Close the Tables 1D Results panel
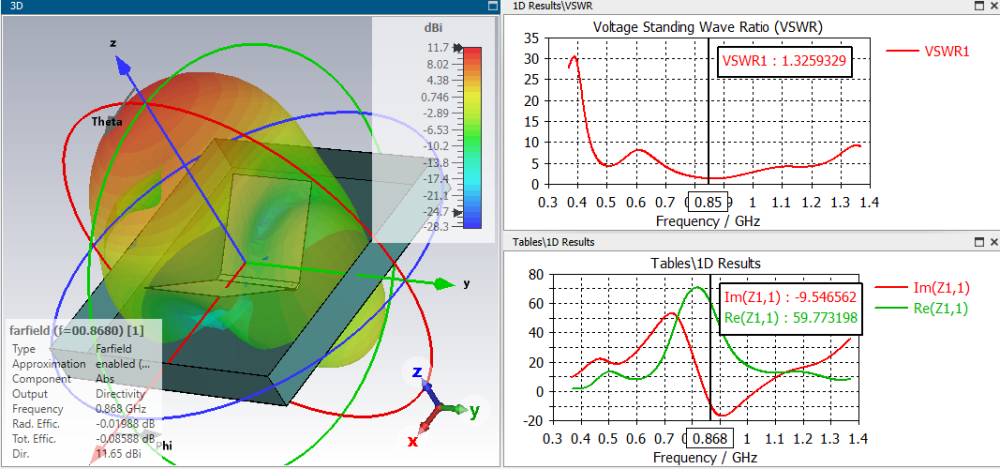The width and height of the screenshot is (1000, 469). click(x=993, y=242)
